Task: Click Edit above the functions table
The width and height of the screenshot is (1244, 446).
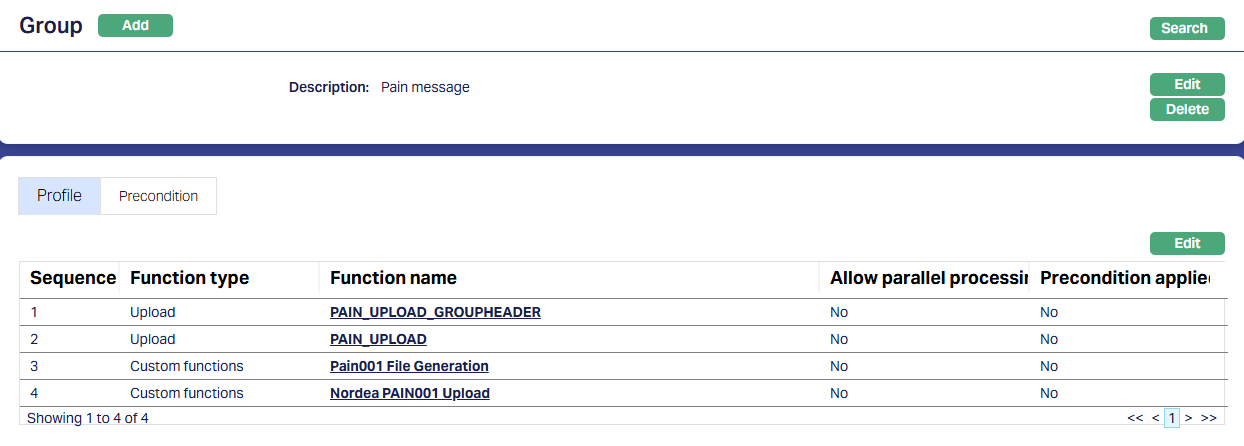Action: [x=1187, y=244]
